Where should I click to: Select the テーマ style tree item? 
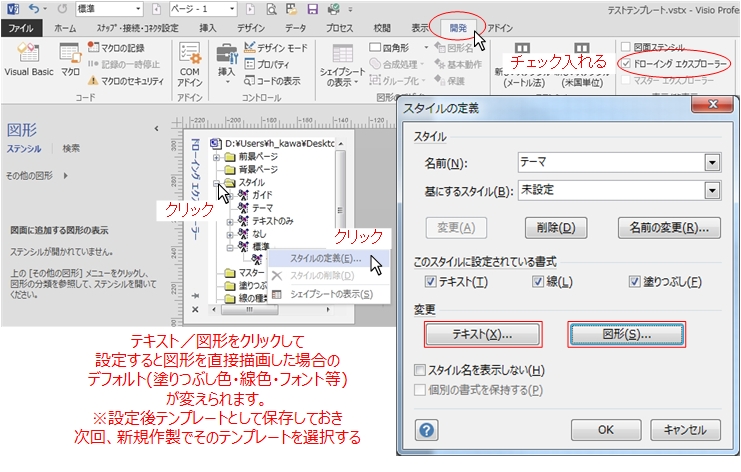click(262, 208)
